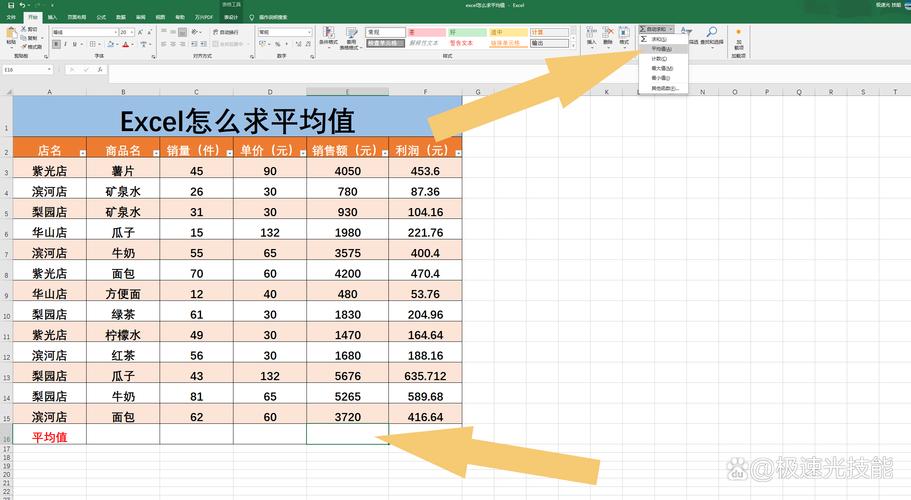Select 其他函数 More Functions in AutoSum menu
911x500 pixels.
click(x=663, y=88)
